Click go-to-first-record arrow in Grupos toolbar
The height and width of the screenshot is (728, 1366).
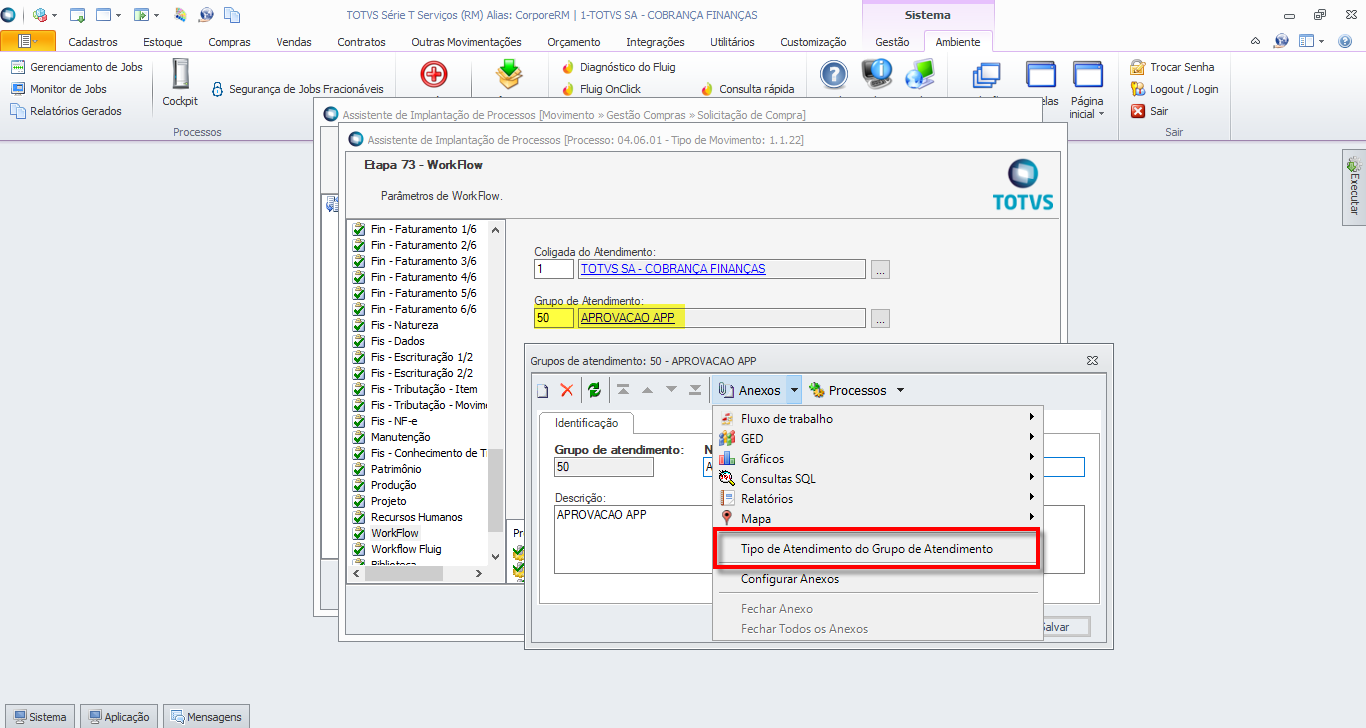click(x=623, y=390)
